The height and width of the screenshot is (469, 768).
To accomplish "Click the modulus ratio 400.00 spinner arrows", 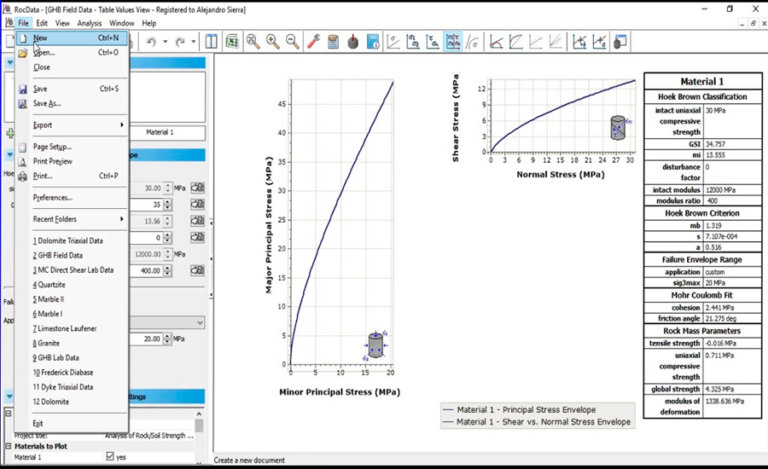I will pyautogui.click(x=168, y=270).
